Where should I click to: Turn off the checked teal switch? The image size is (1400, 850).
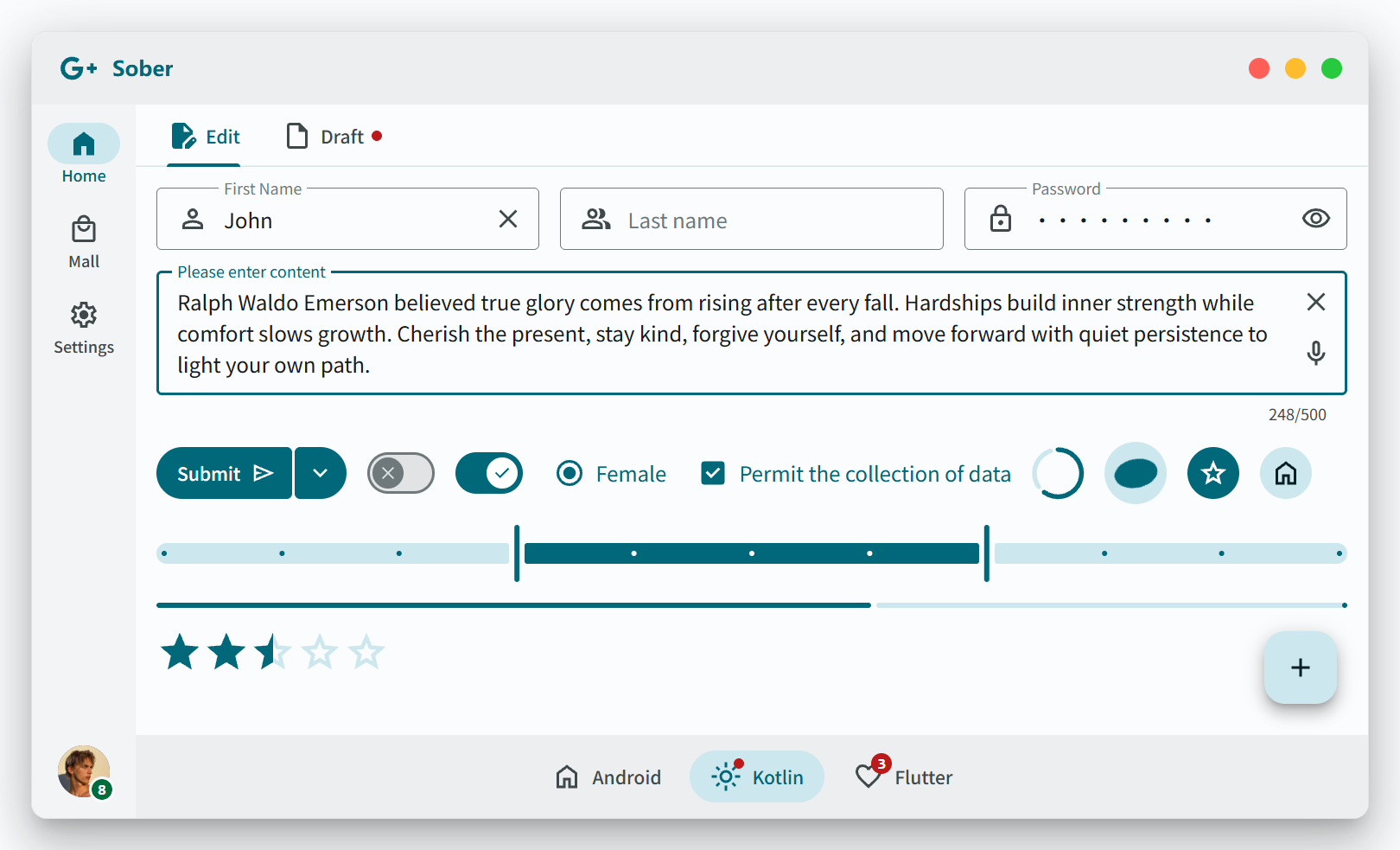pos(489,473)
